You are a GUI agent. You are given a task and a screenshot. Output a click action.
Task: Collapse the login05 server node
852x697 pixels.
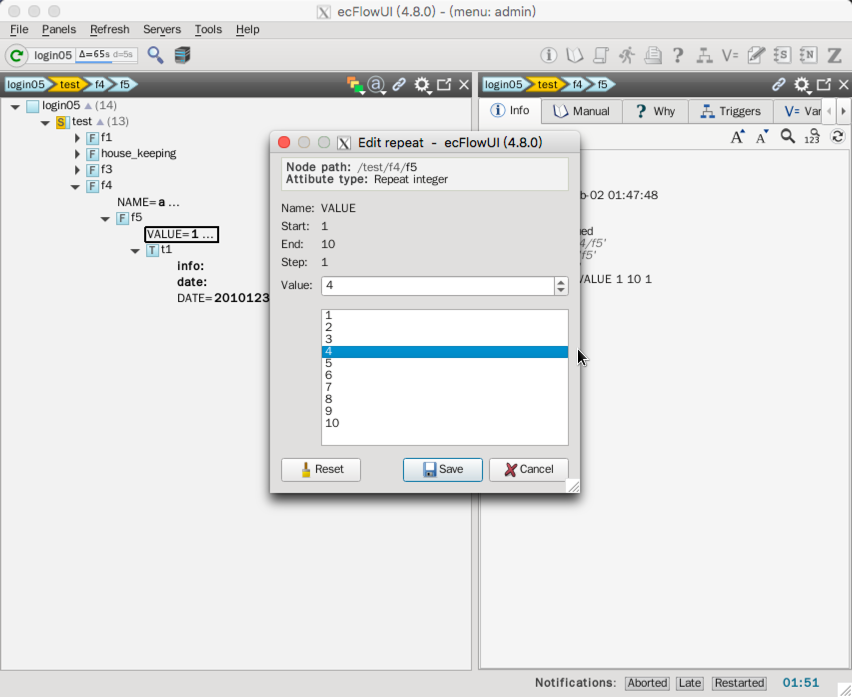point(15,106)
